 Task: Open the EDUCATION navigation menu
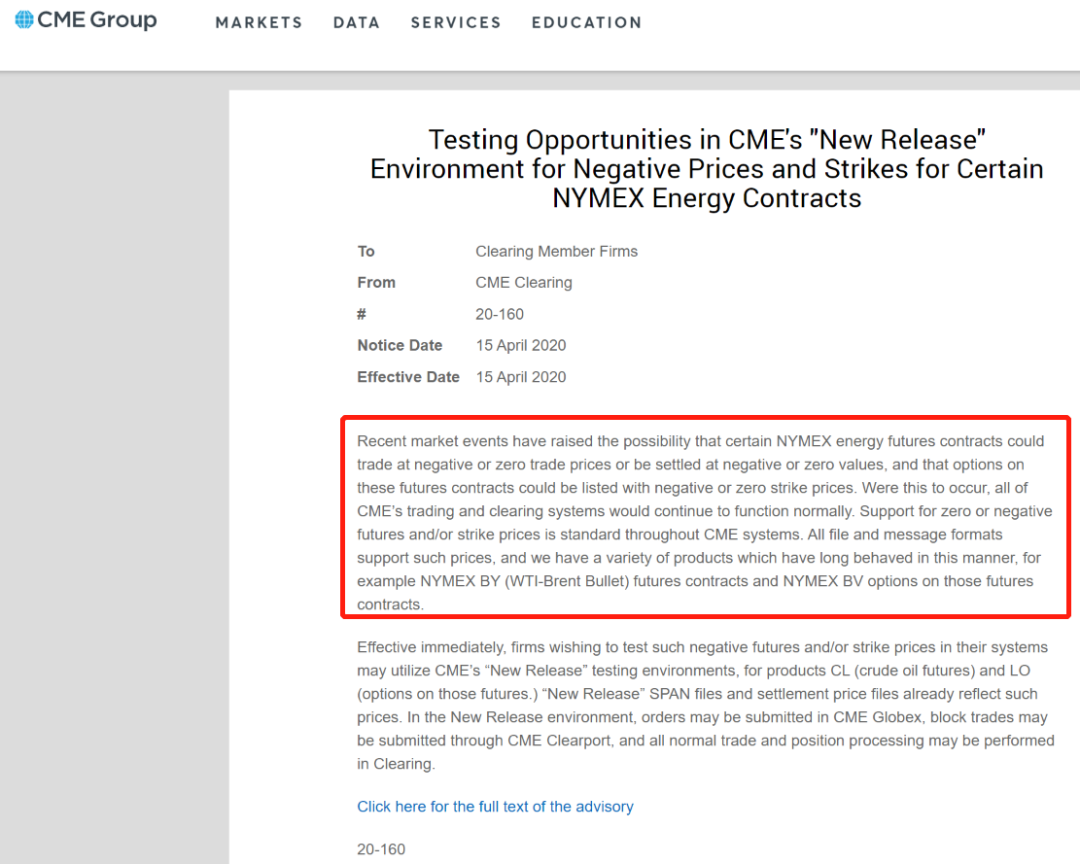[587, 22]
